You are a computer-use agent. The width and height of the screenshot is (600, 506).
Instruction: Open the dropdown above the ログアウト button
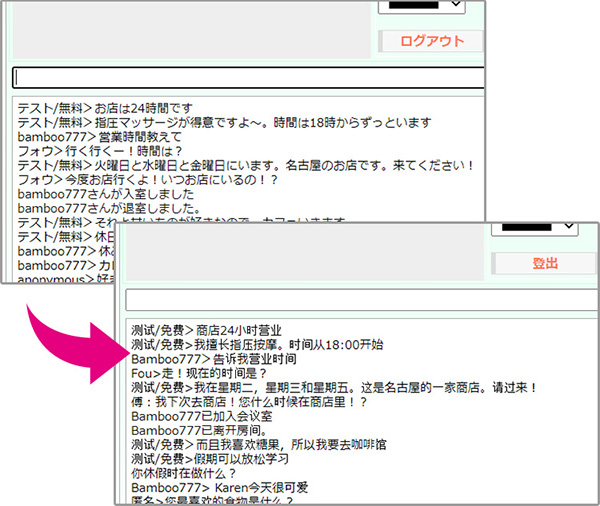coord(421,6)
